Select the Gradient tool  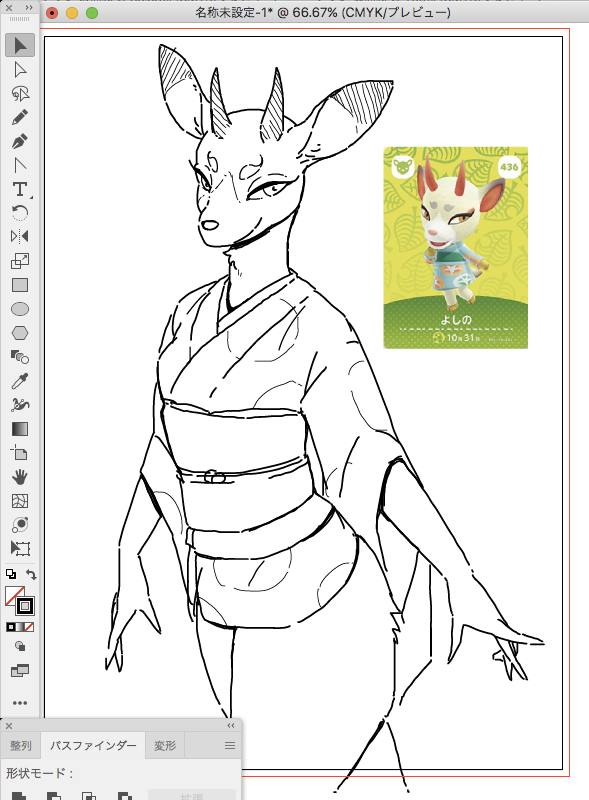click(20, 429)
